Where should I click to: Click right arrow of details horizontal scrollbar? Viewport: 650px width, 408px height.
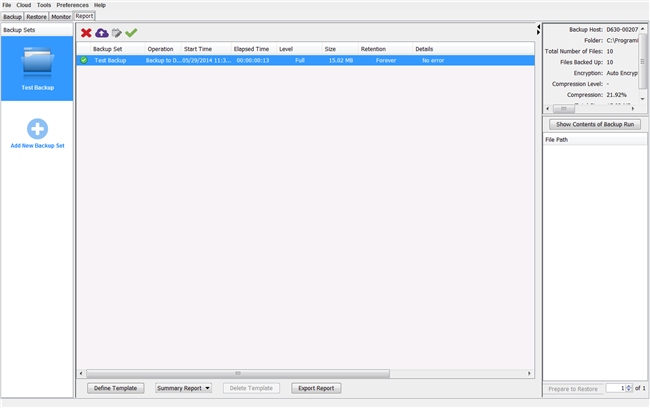633,108
